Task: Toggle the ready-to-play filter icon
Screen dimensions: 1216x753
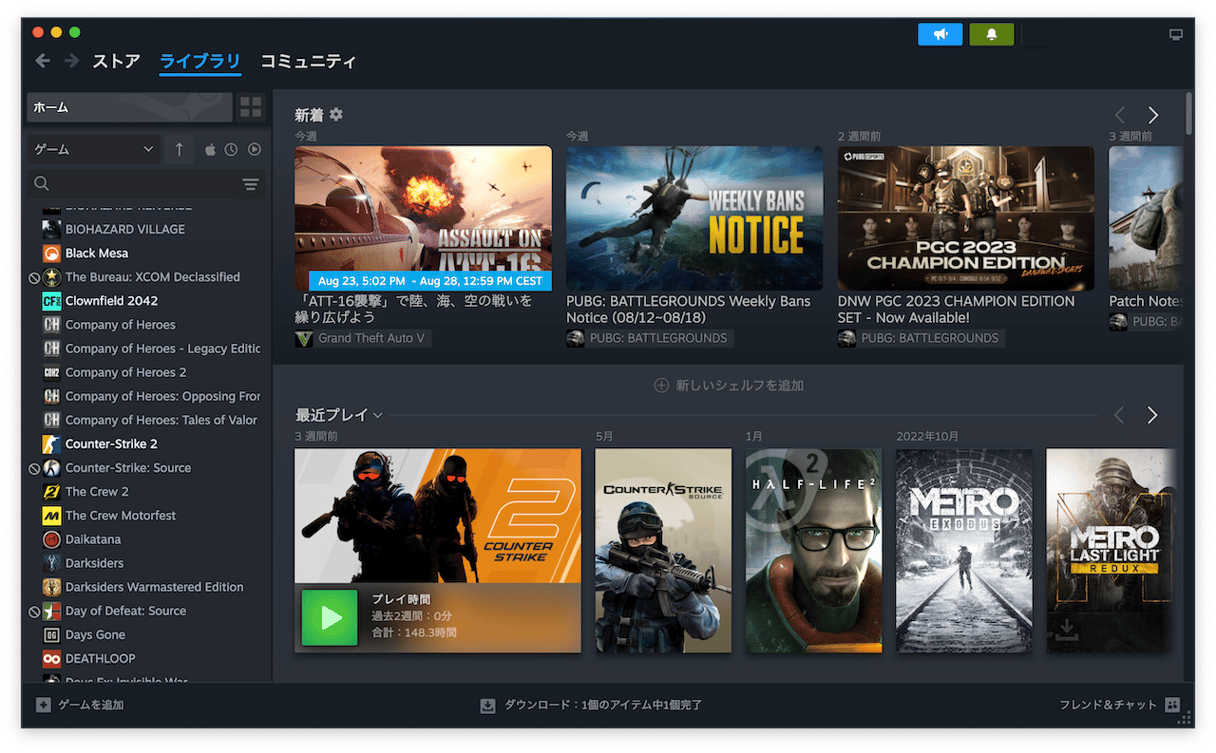Action: click(x=254, y=149)
